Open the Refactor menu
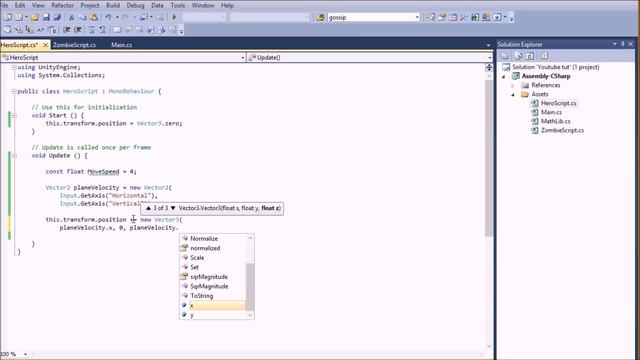The image size is (640, 360). pyautogui.click(x=62, y=5)
